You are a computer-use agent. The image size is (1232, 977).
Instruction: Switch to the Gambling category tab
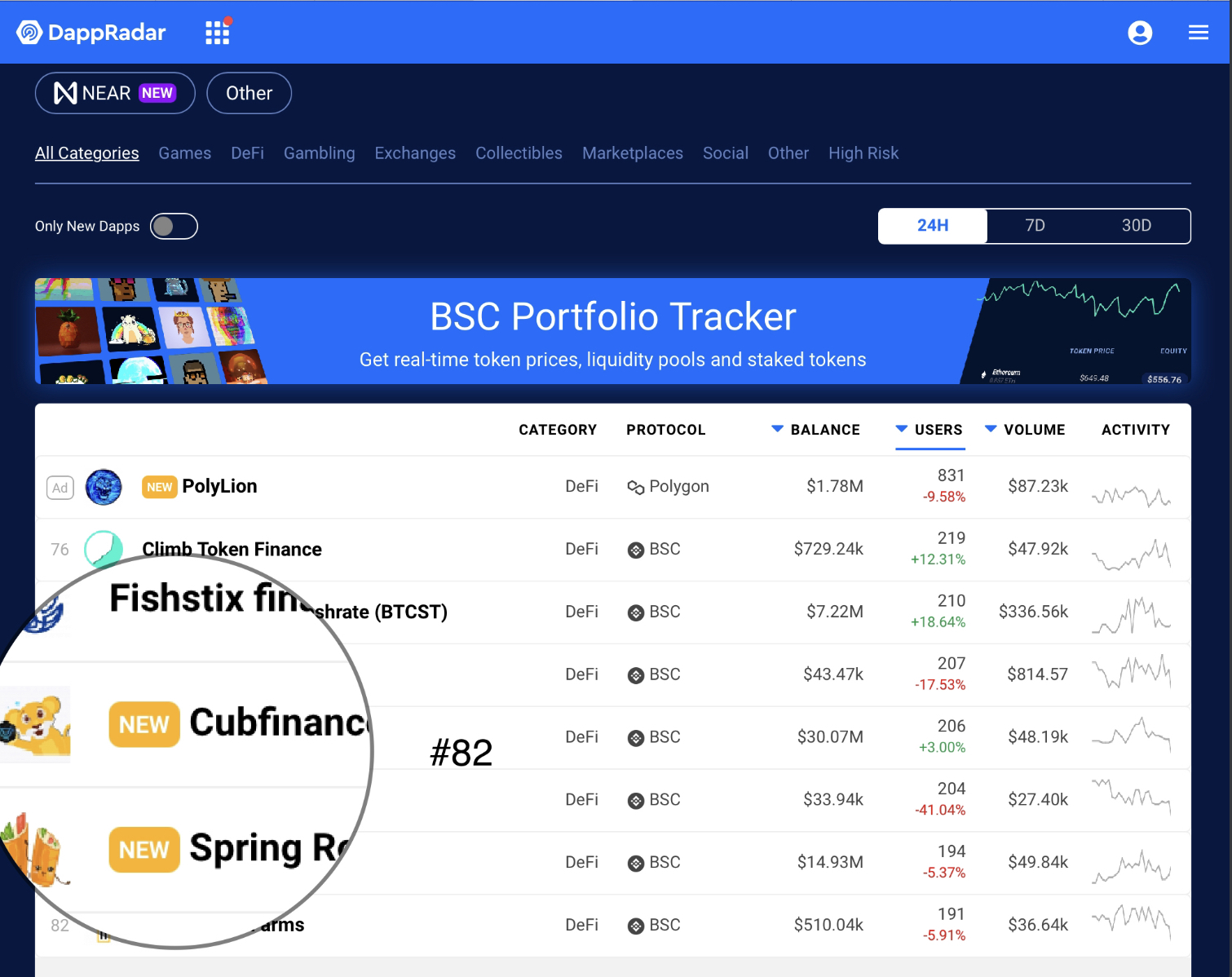coord(320,153)
